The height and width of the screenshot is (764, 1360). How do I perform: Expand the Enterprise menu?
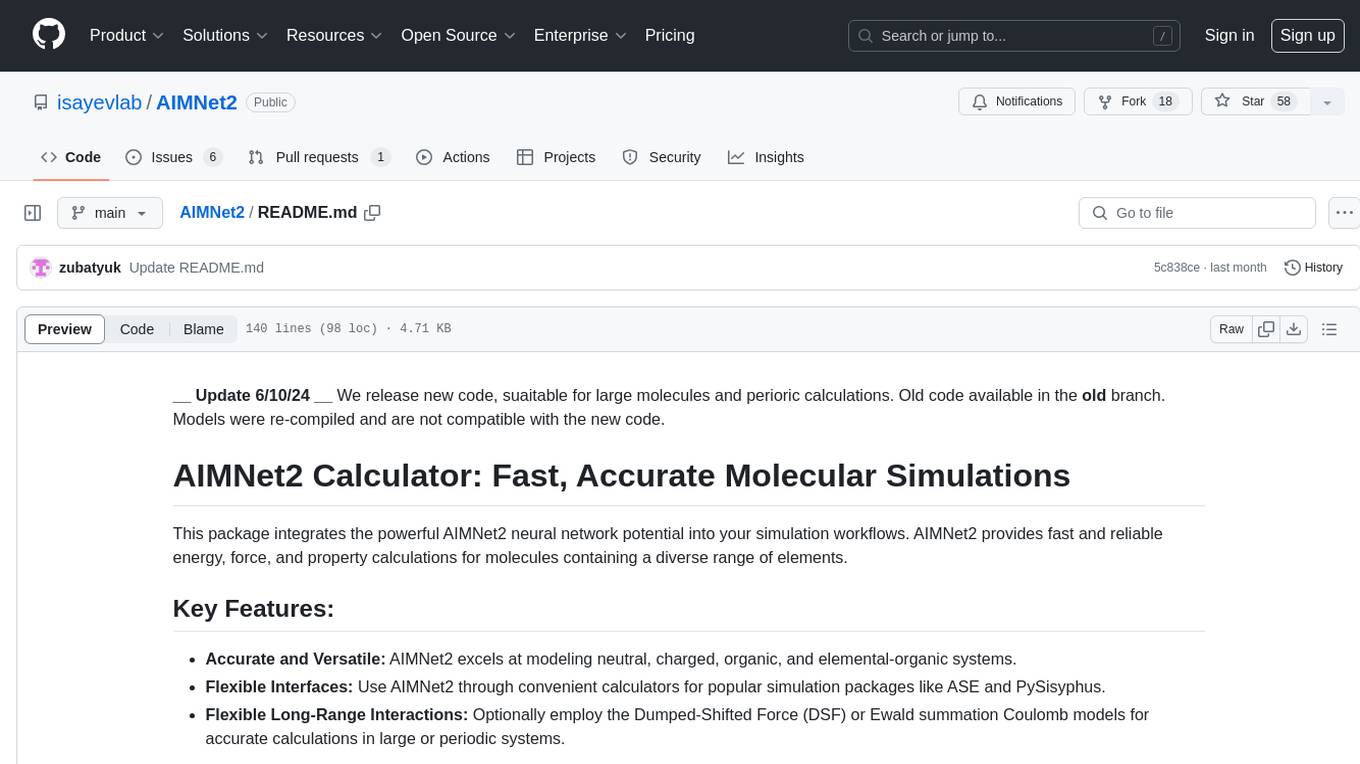click(x=580, y=35)
